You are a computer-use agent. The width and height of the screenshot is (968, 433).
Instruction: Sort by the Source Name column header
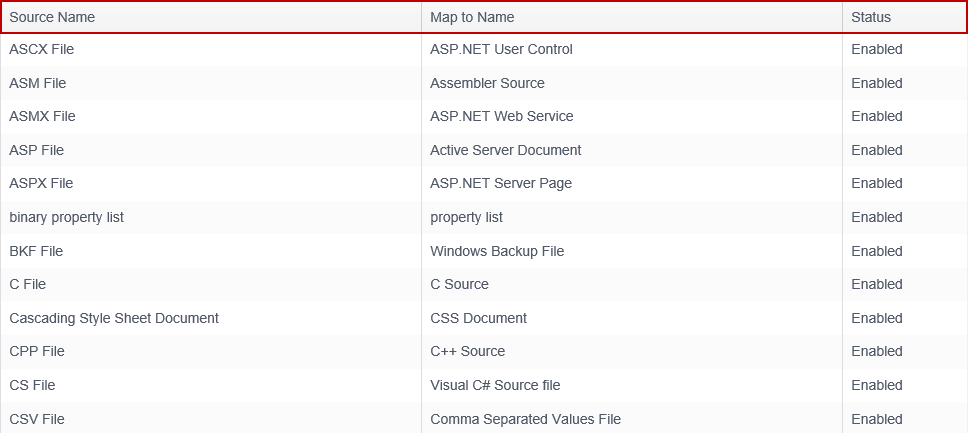(x=52, y=17)
